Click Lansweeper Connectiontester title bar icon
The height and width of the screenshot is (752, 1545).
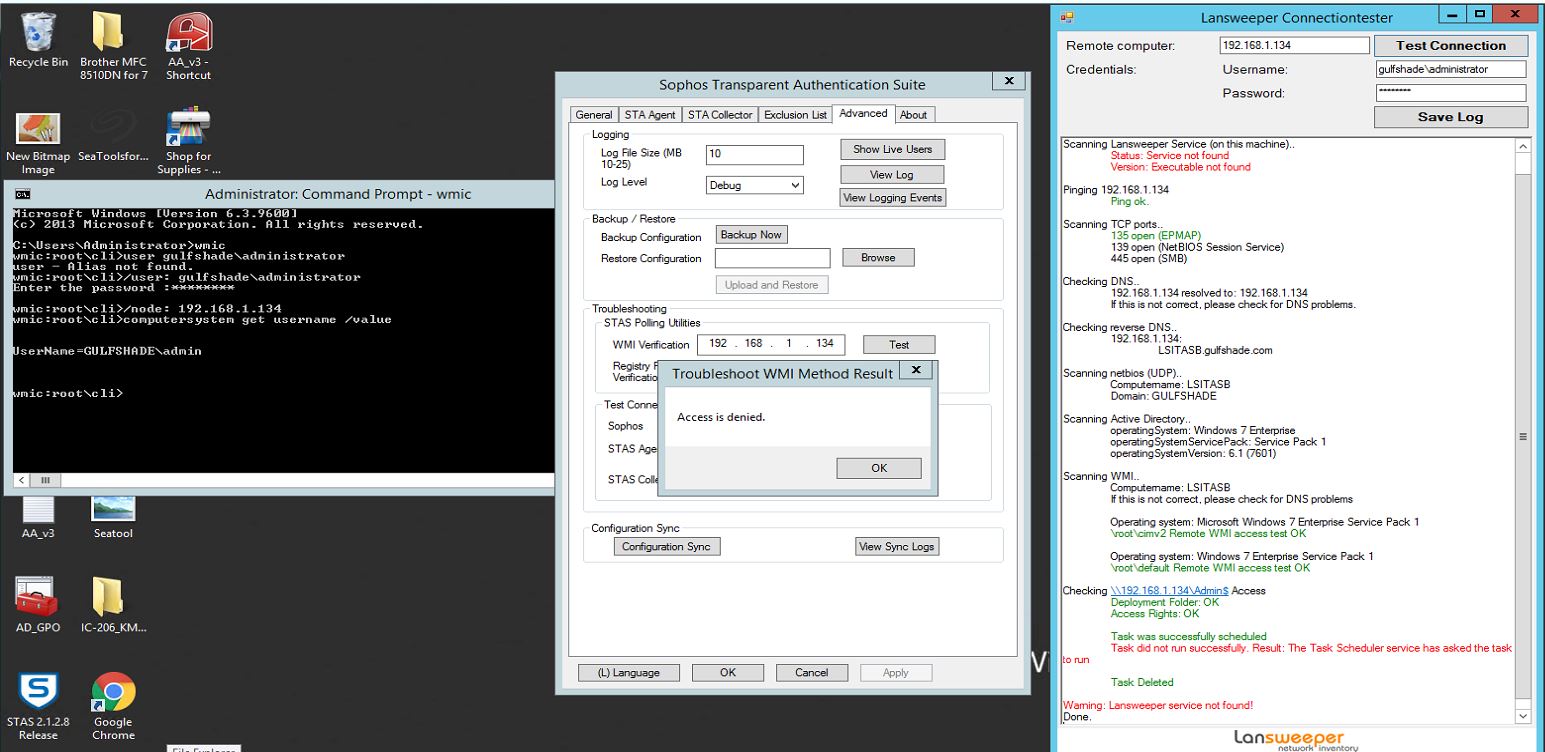point(1066,17)
